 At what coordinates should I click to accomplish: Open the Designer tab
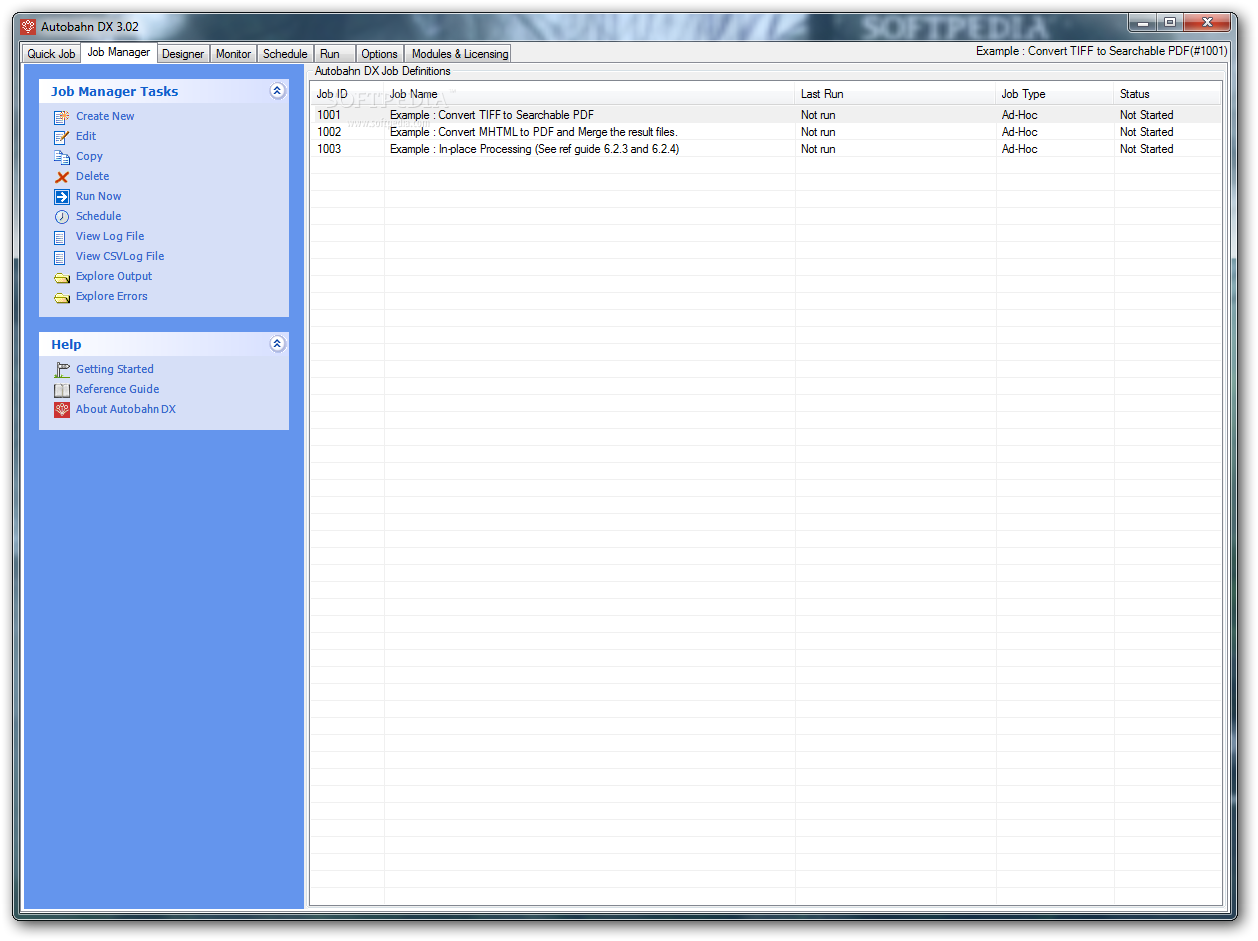click(x=183, y=54)
